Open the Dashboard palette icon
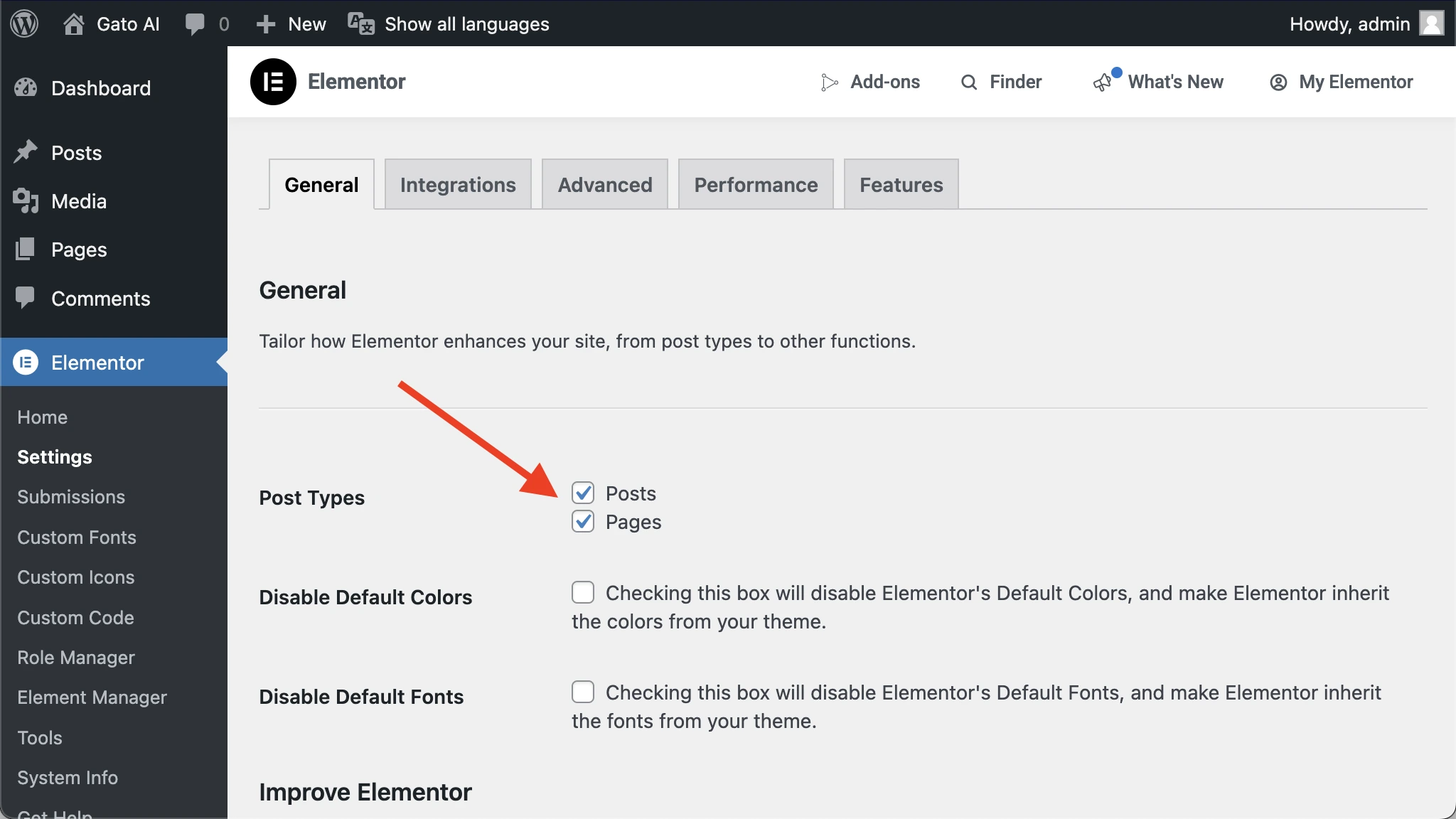 pyautogui.click(x=26, y=88)
